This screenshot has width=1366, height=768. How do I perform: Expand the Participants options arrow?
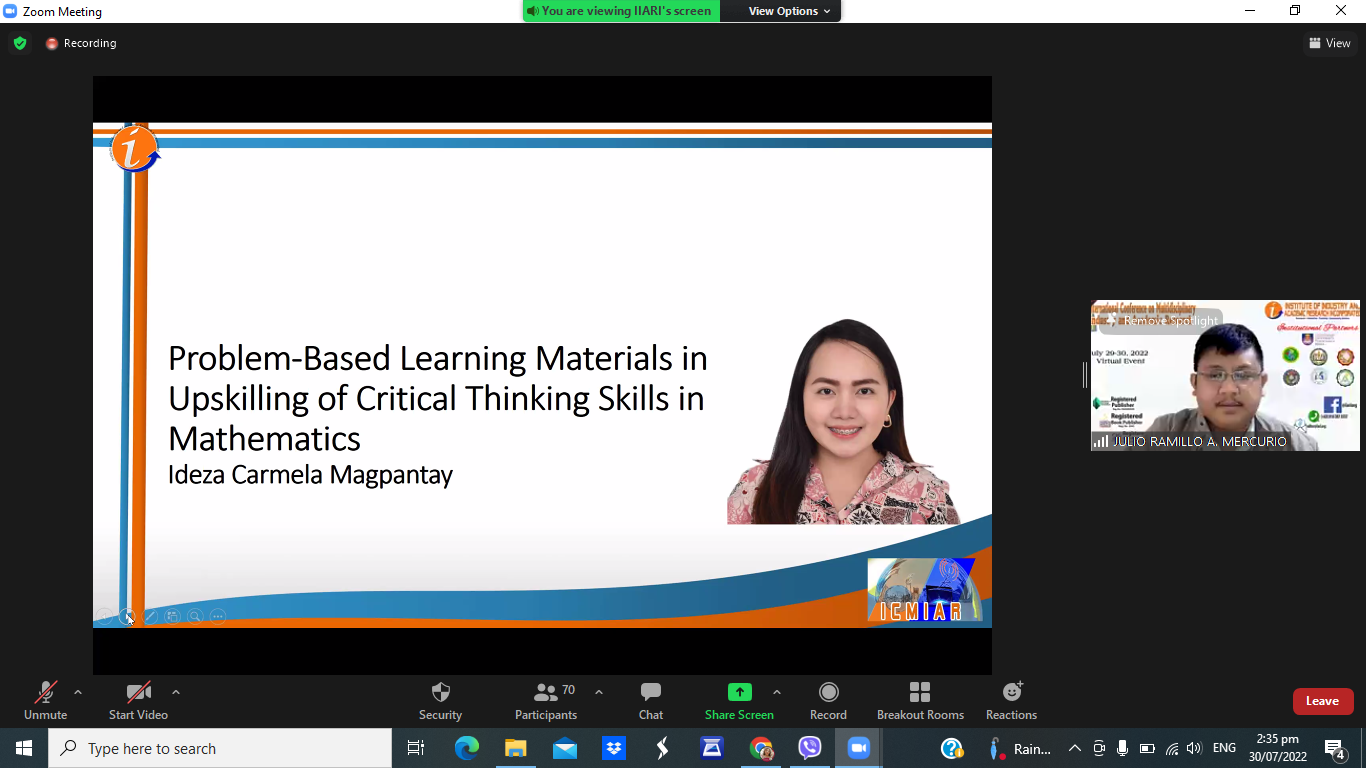pyautogui.click(x=599, y=692)
